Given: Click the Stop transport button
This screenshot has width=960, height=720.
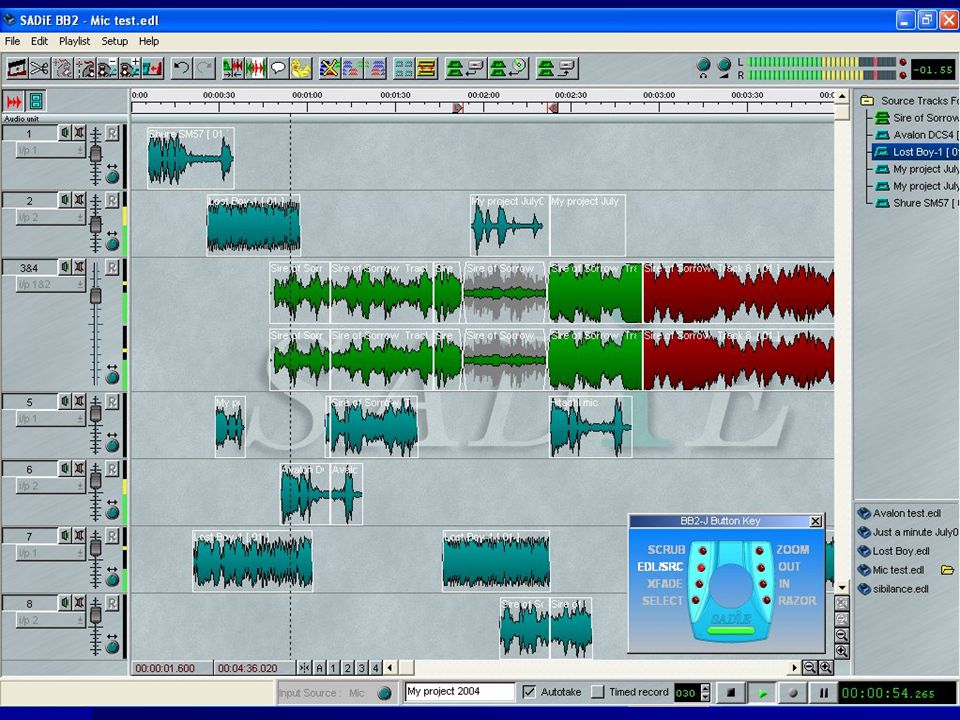Looking at the screenshot, I should tap(730, 693).
